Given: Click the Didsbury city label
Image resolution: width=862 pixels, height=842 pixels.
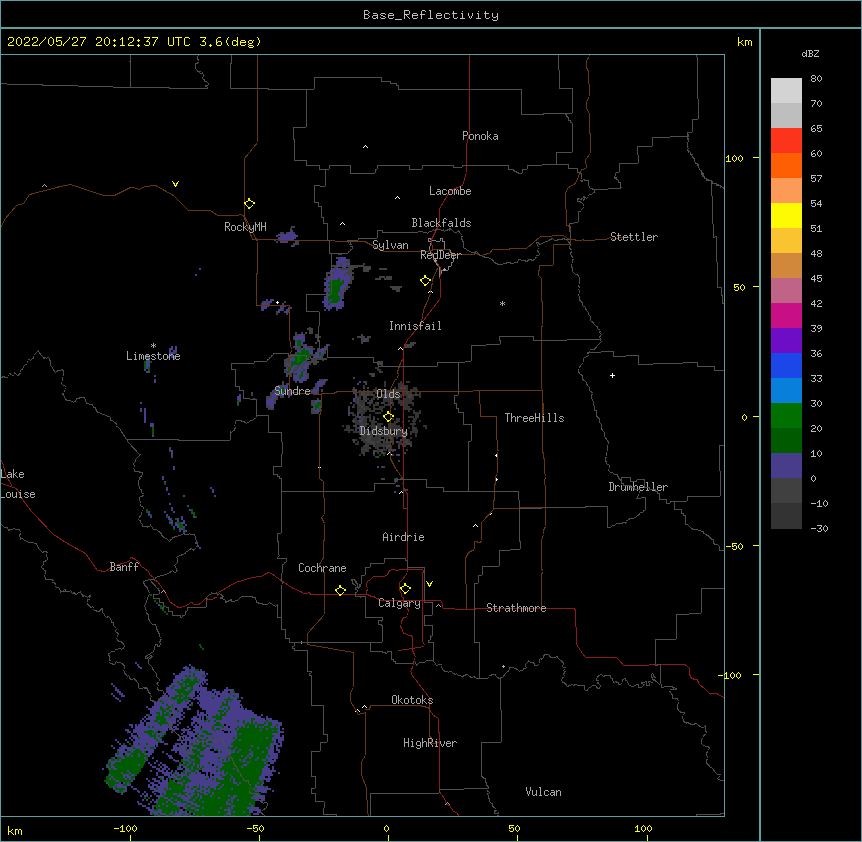Looking at the screenshot, I should pyautogui.click(x=384, y=431).
